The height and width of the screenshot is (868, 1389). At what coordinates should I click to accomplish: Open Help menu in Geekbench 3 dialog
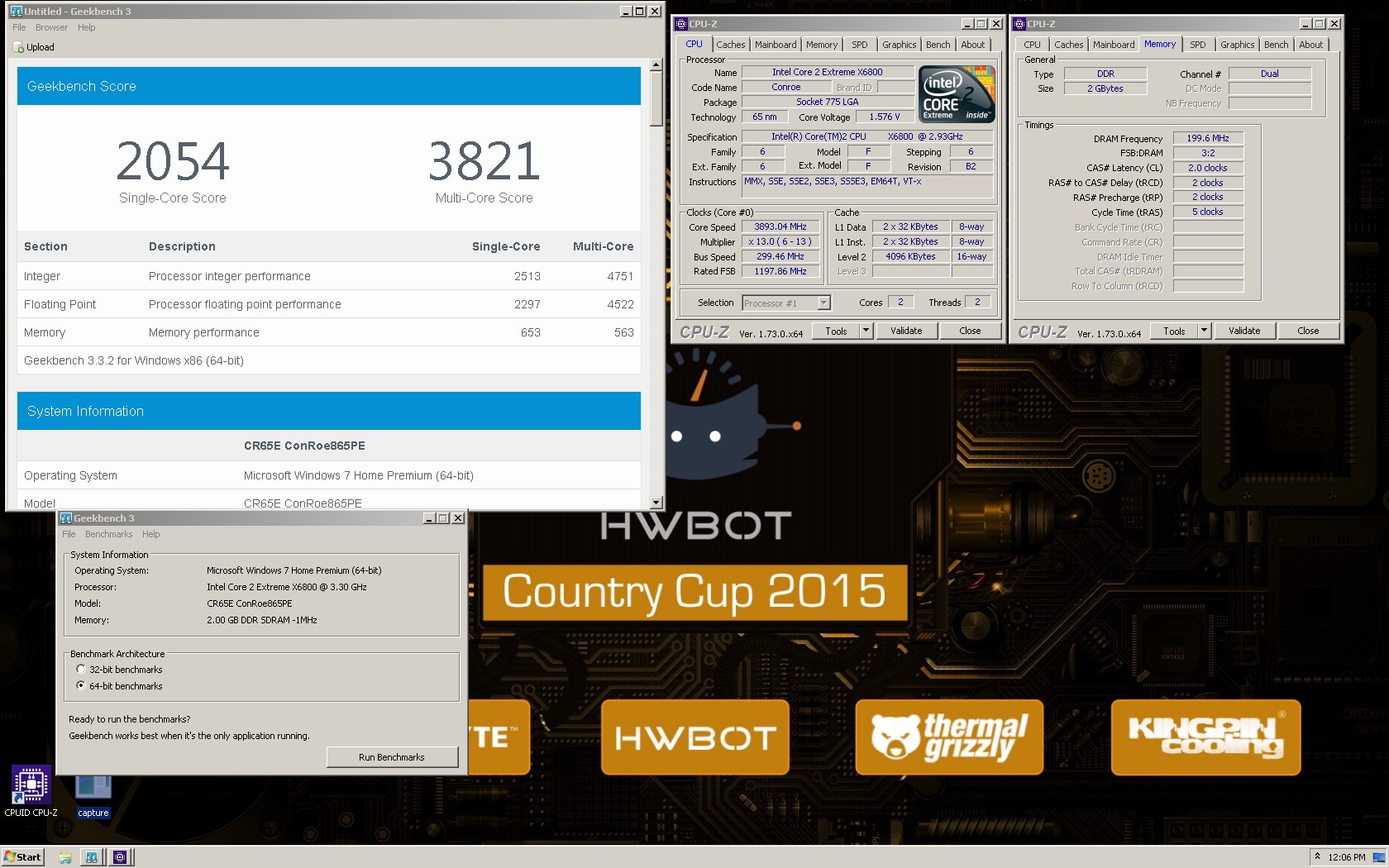151,534
